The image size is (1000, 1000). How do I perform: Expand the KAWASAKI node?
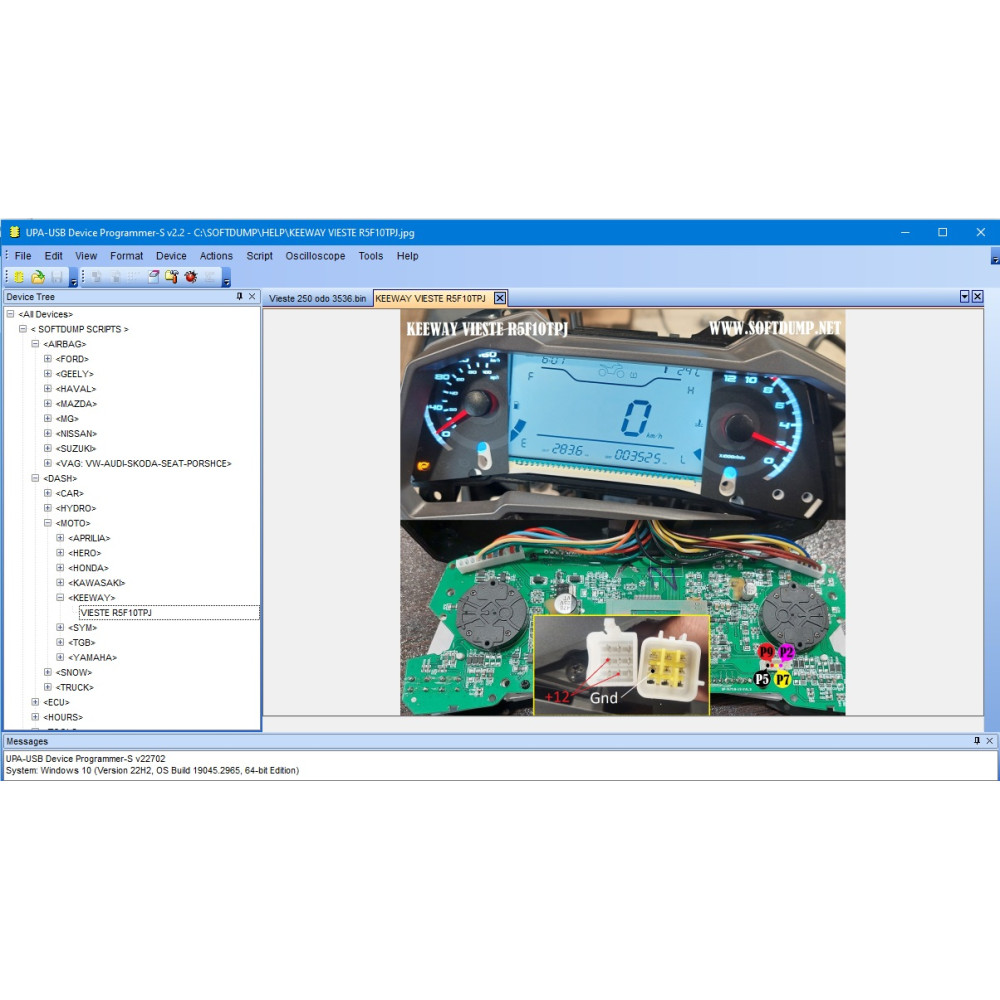(x=60, y=582)
